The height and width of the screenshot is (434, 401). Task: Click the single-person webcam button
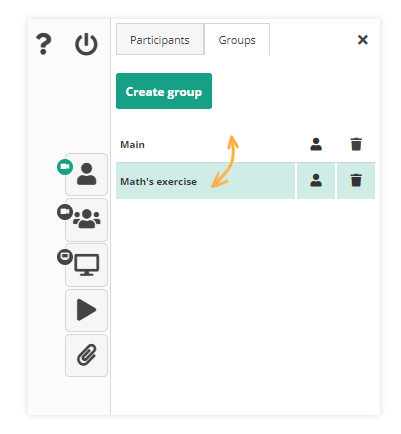[x=86, y=174]
